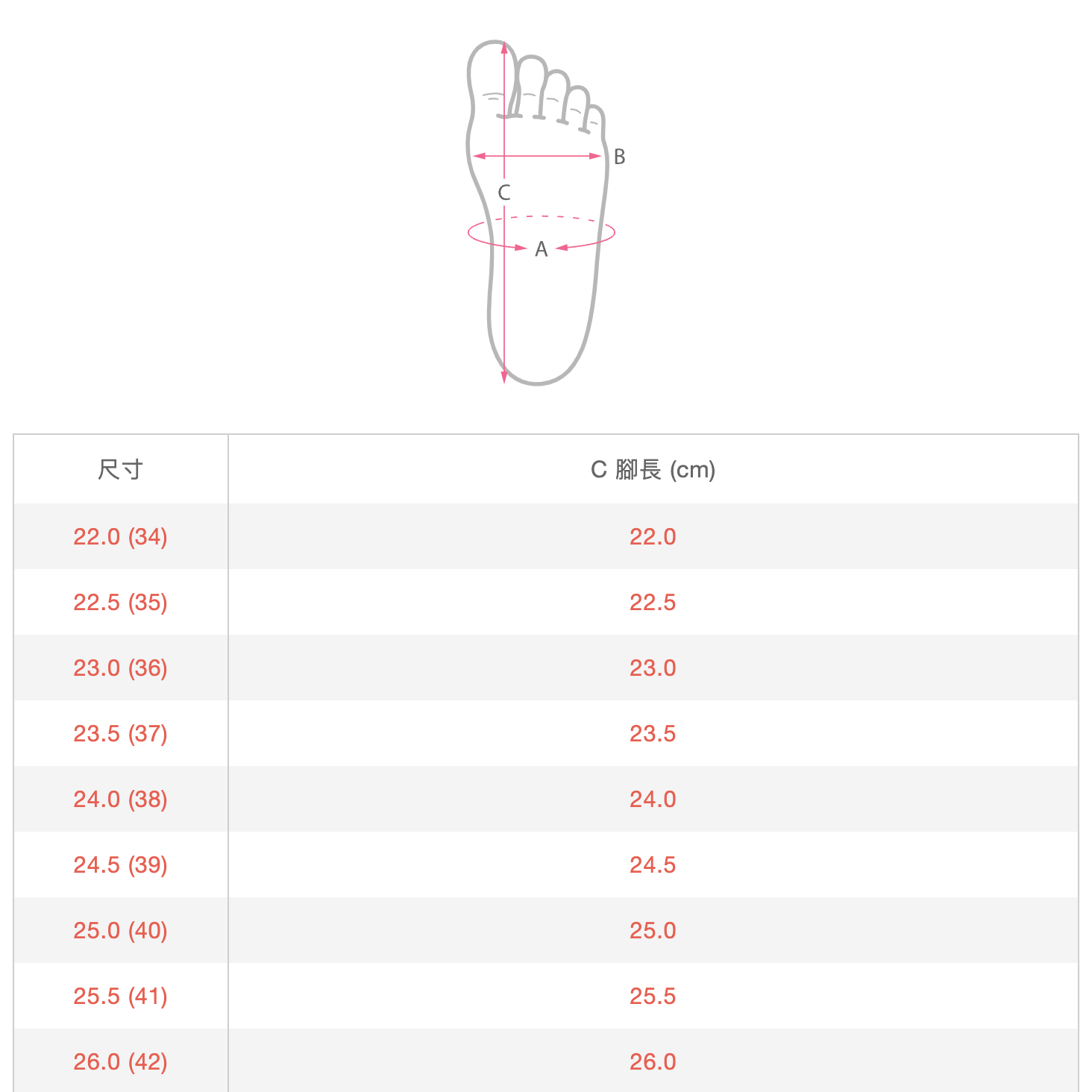Select size 25.0 (40) cell
This screenshot has height=1092, width=1092.
pos(121,930)
